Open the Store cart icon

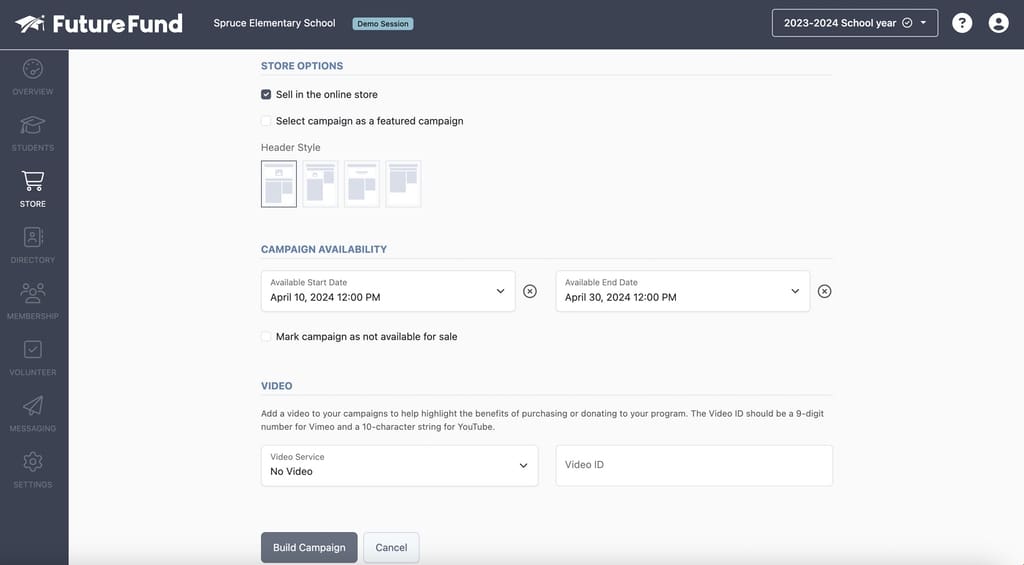click(33, 181)
